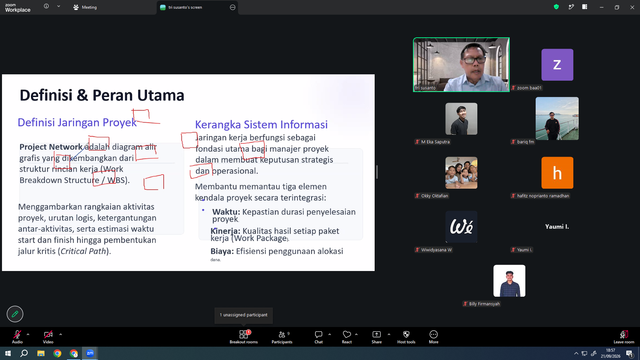This screenshot has height=360, width=640.
Task: Select Billy Firmansyah's video tile
Action: [509, 281]
